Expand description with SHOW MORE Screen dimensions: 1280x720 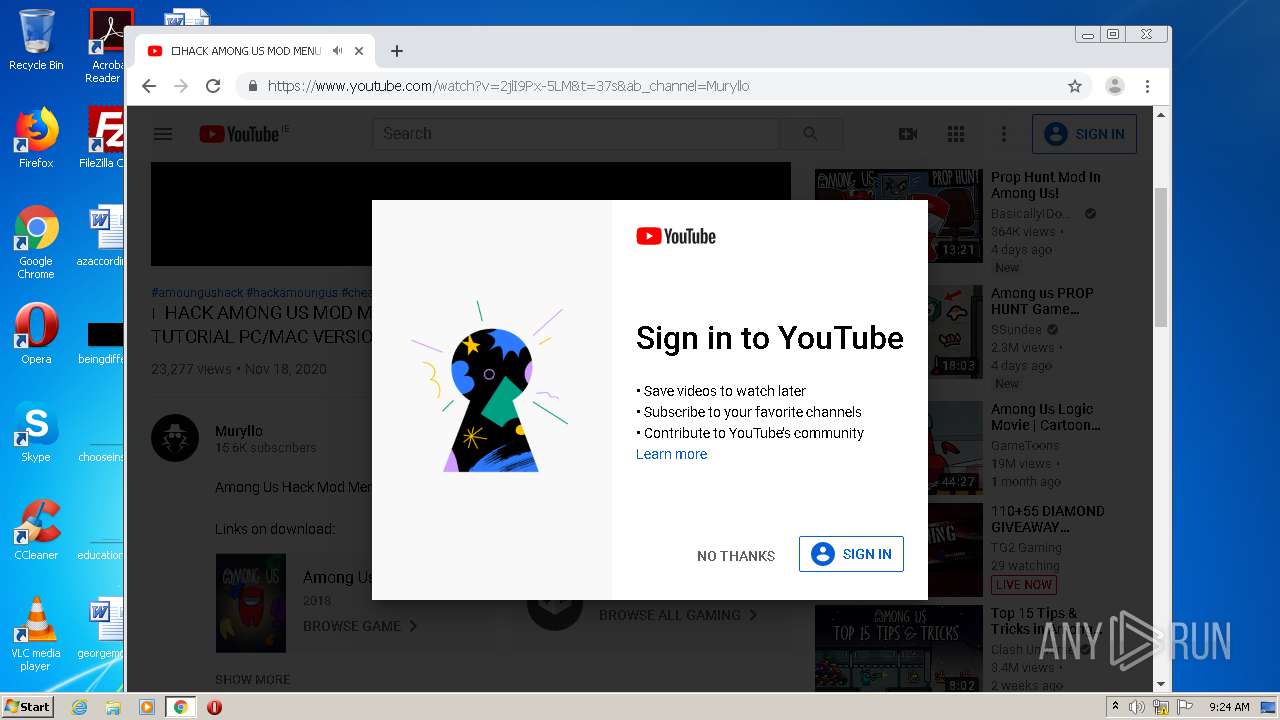coord(253,679)
